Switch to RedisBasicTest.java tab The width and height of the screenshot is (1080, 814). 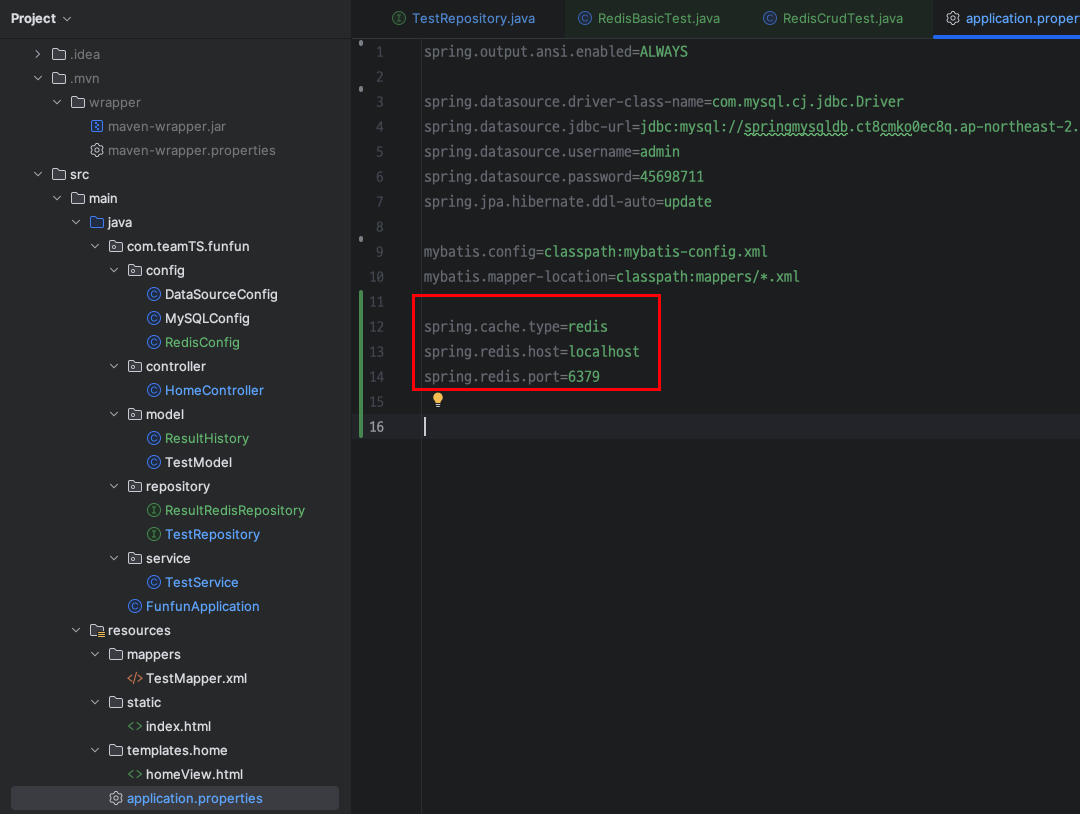pyautogui.click(x=649, y=19)
